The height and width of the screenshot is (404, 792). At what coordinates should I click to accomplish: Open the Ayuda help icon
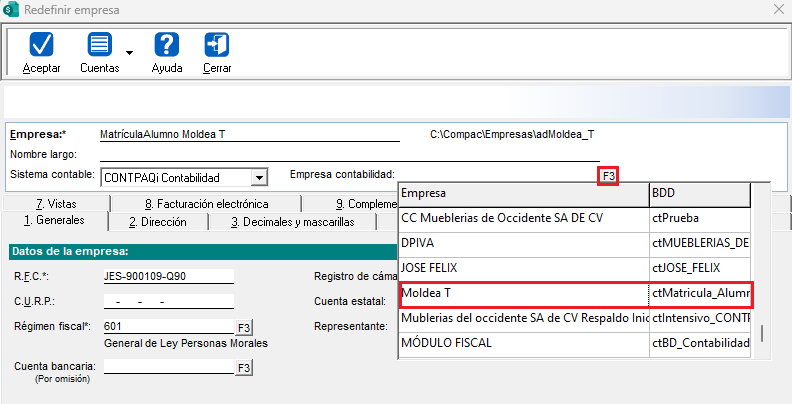point(166,45)
